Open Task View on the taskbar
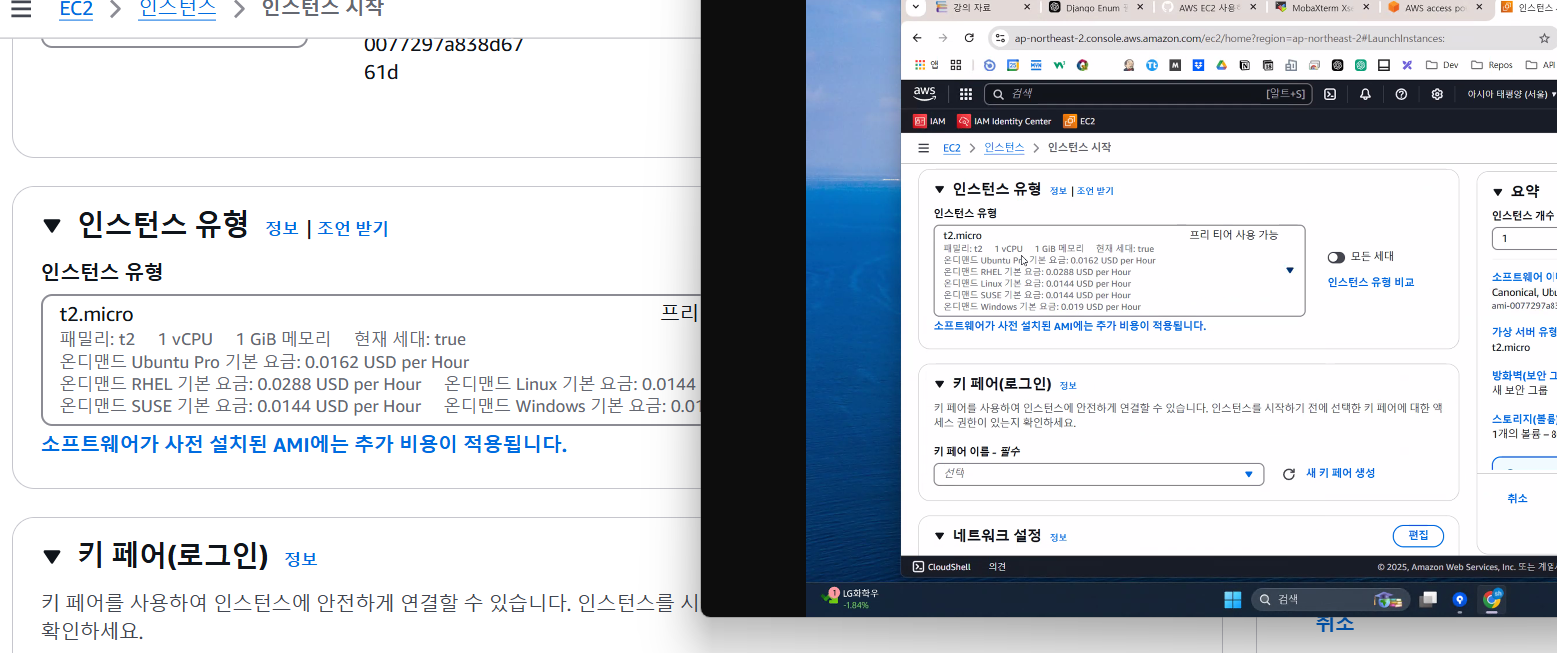The image size is (1557, 653). click(x=1429, y=599)
